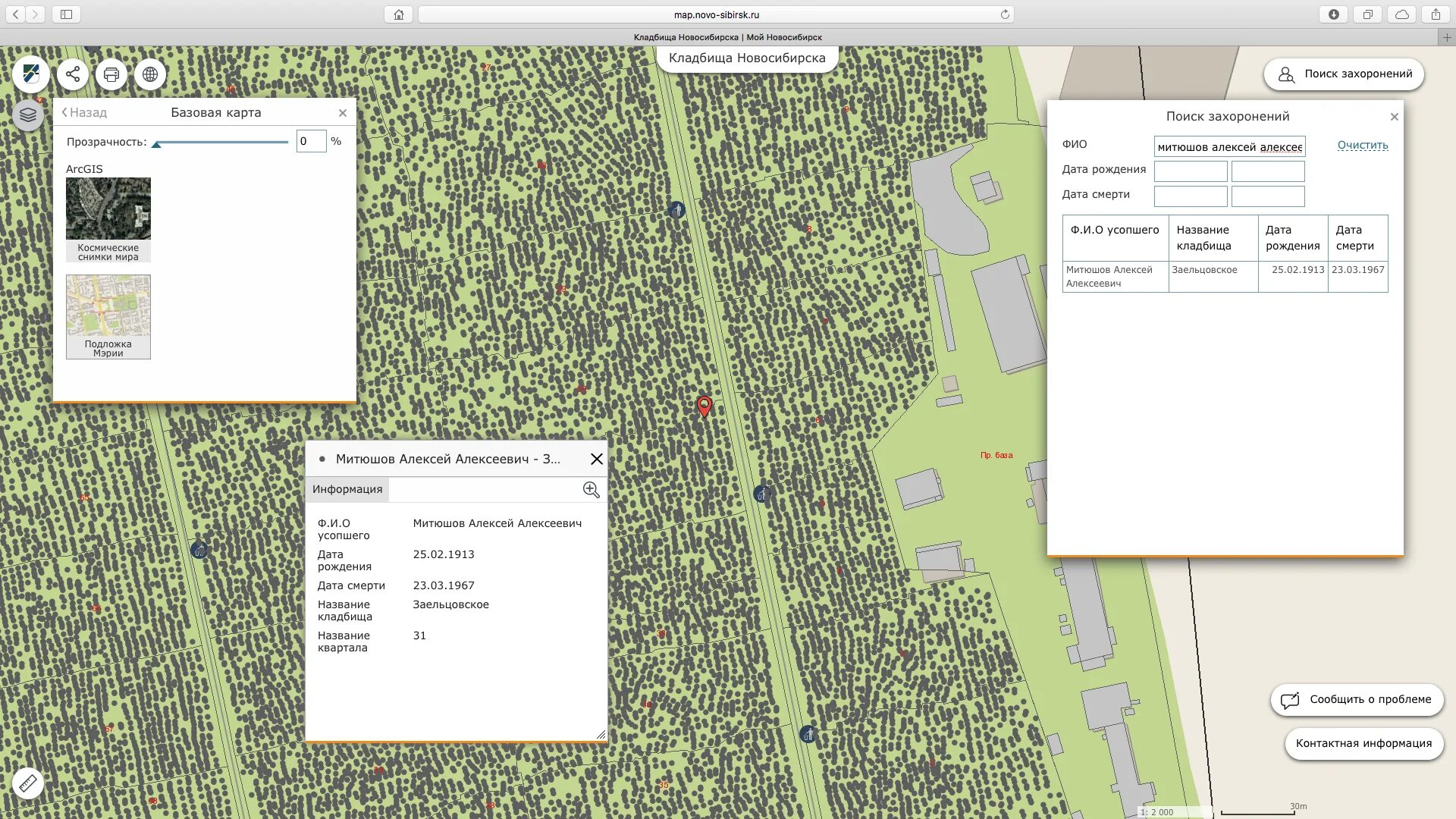The height and width of the screenshot is (819, 1456).
Task: Click the ФИО search input field
Action: (x=1228, y=146)
